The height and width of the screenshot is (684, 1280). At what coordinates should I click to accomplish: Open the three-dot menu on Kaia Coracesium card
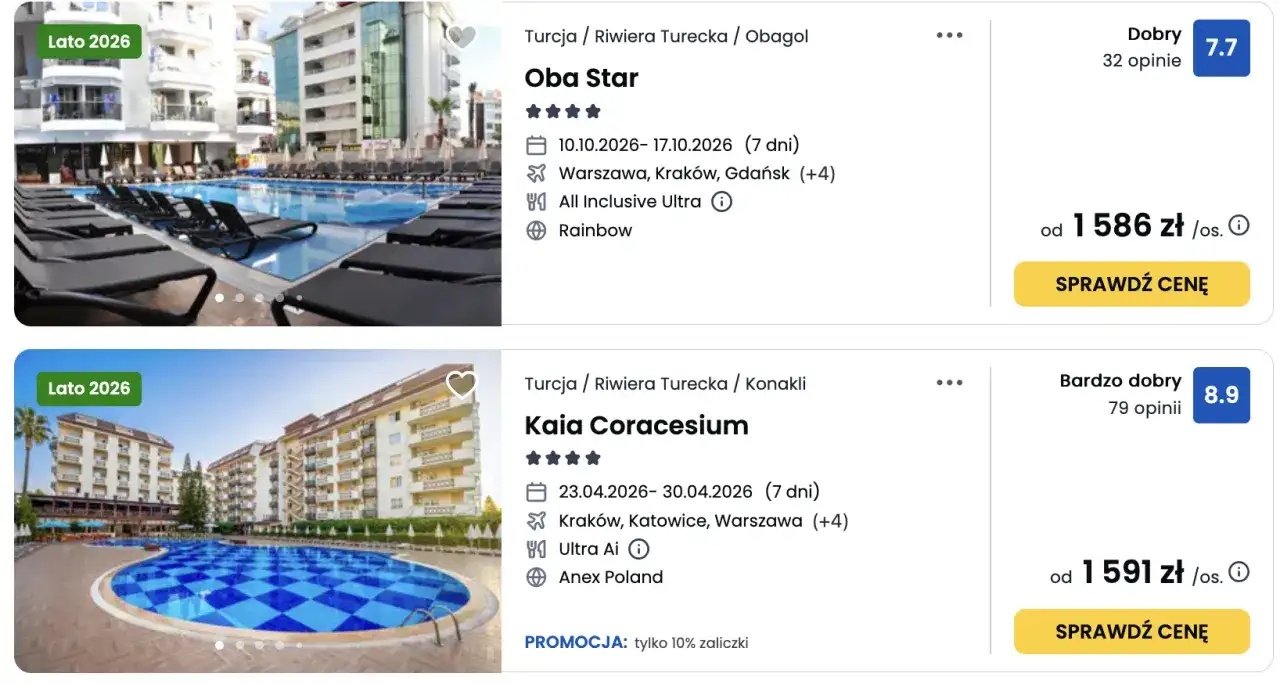(949, 381)
